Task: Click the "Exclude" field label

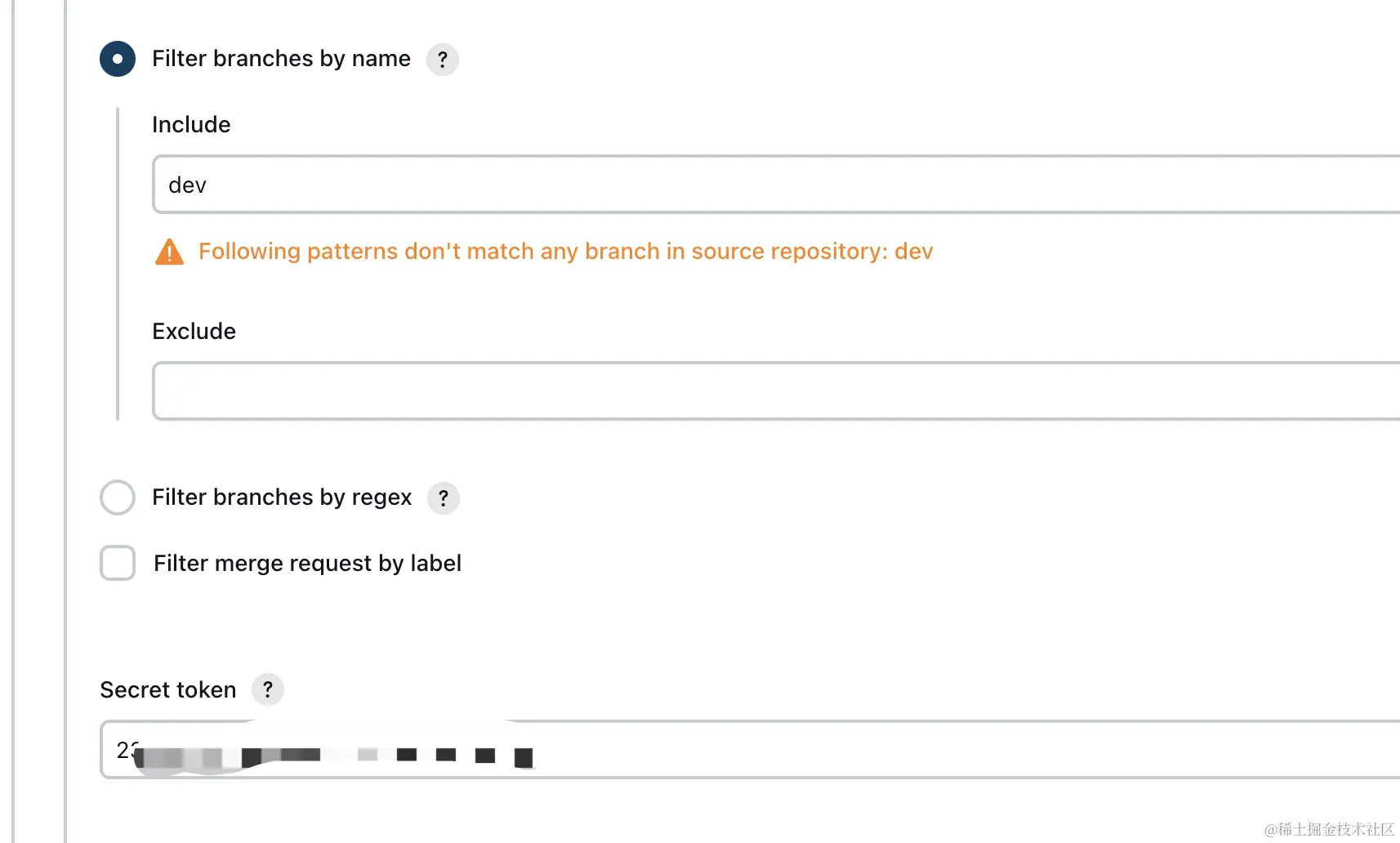Action: [194, 332]
